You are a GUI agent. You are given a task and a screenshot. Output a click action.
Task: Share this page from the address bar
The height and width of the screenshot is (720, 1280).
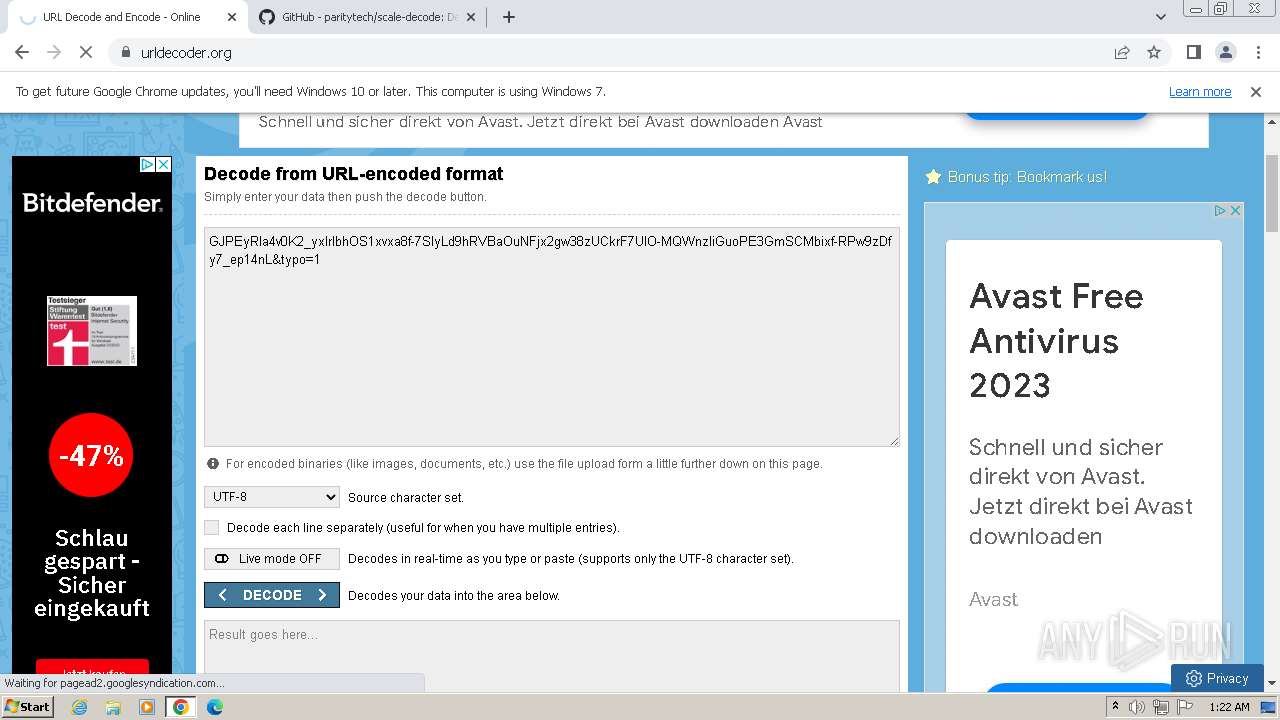1122,52
